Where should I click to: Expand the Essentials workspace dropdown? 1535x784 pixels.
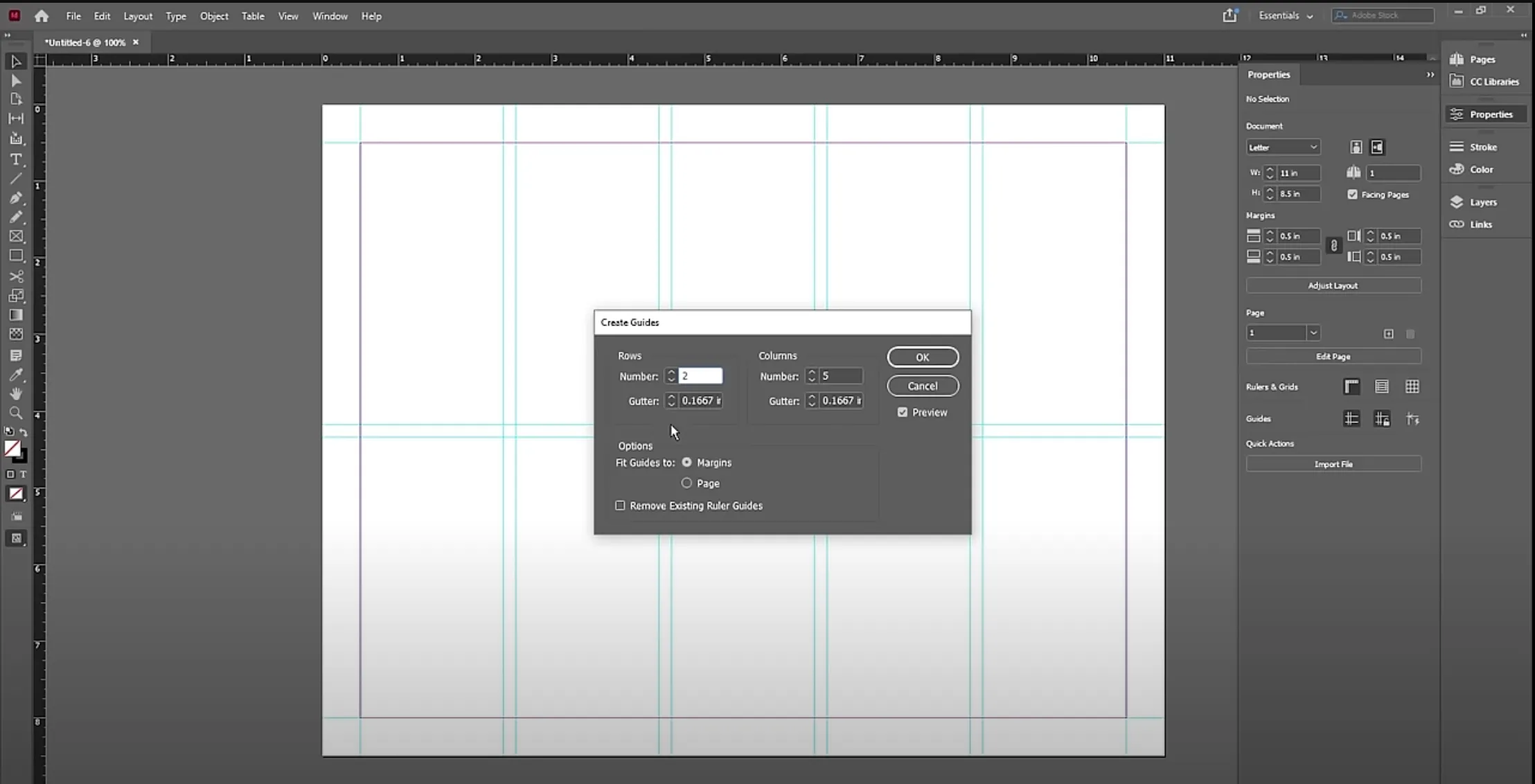pos(1286,16)
